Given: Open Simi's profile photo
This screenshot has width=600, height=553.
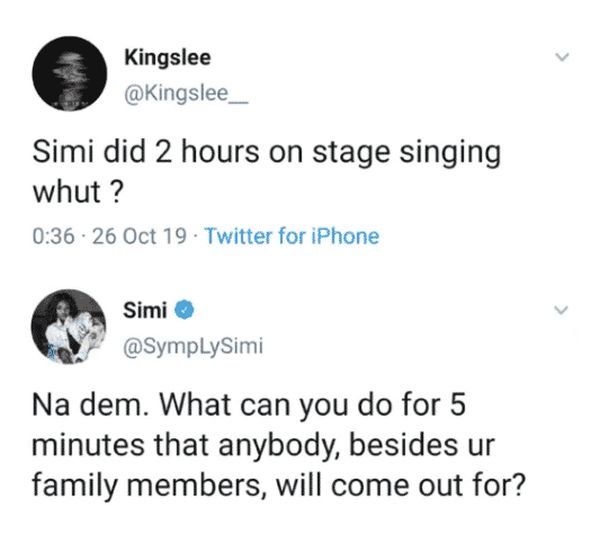Looking at the screenshot, I should [x=69, y=326].
